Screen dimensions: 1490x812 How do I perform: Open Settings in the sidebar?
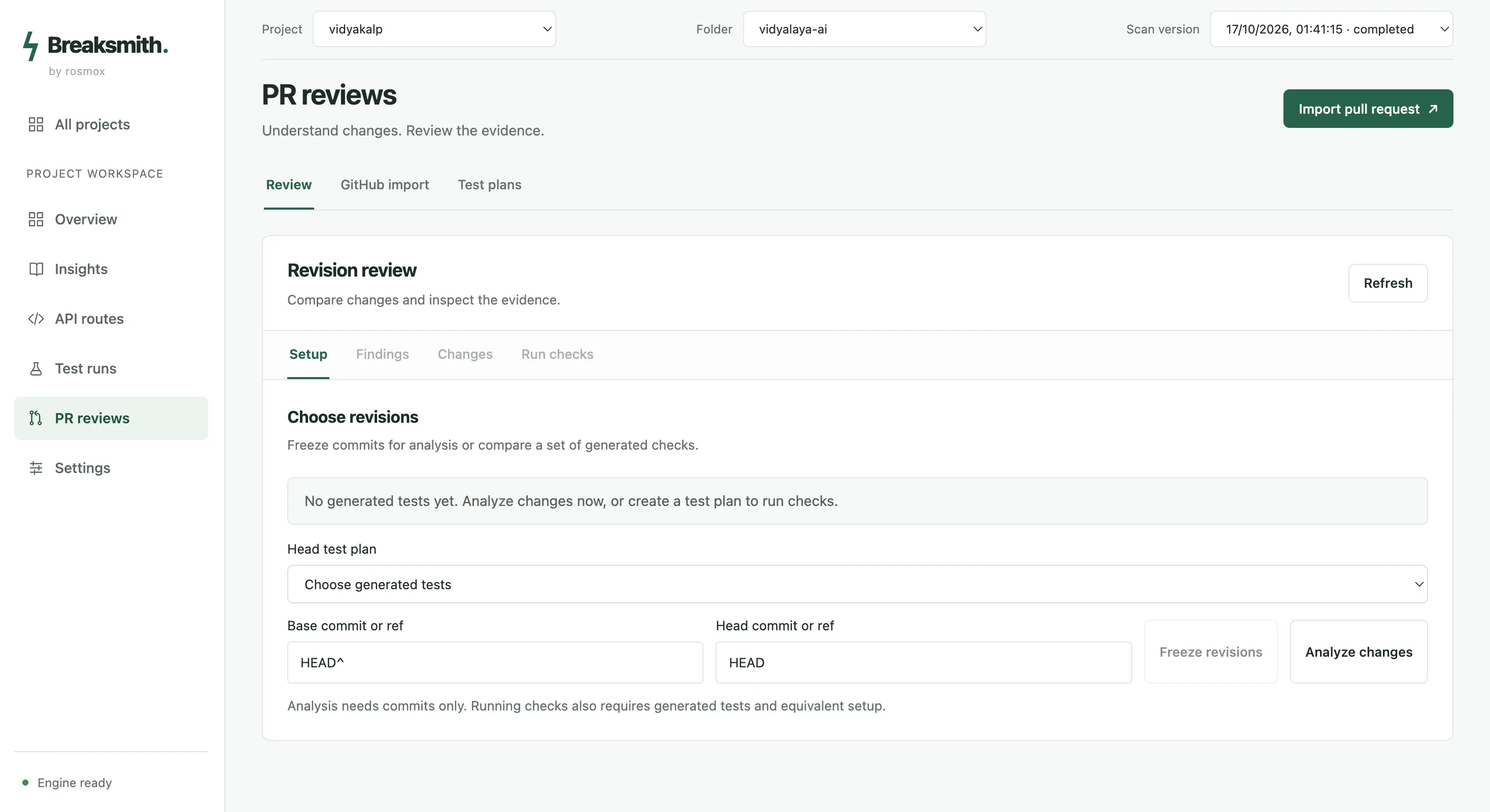(111, 468)
